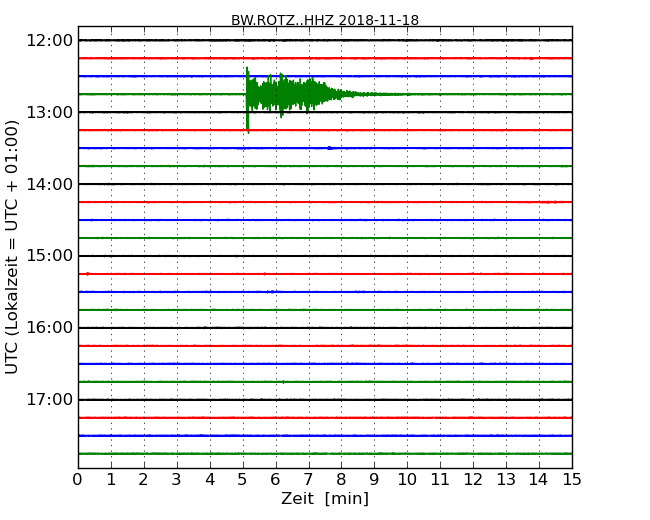The height and width of the screenshot is (520, 650).
Task: Click the small blue blip on the 13:30 trace
Action: 330,148
